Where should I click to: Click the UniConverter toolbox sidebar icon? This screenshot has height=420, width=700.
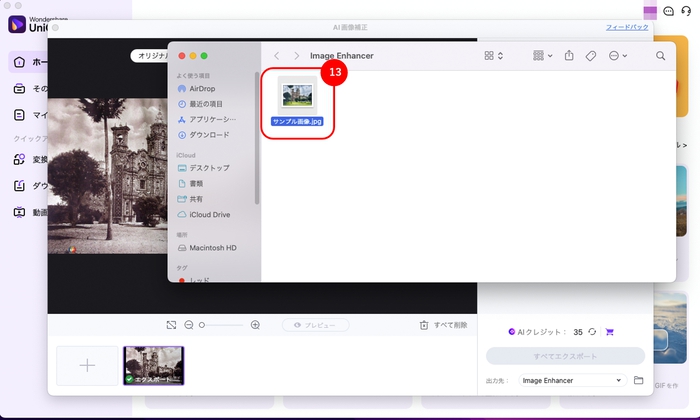(19, 88)
